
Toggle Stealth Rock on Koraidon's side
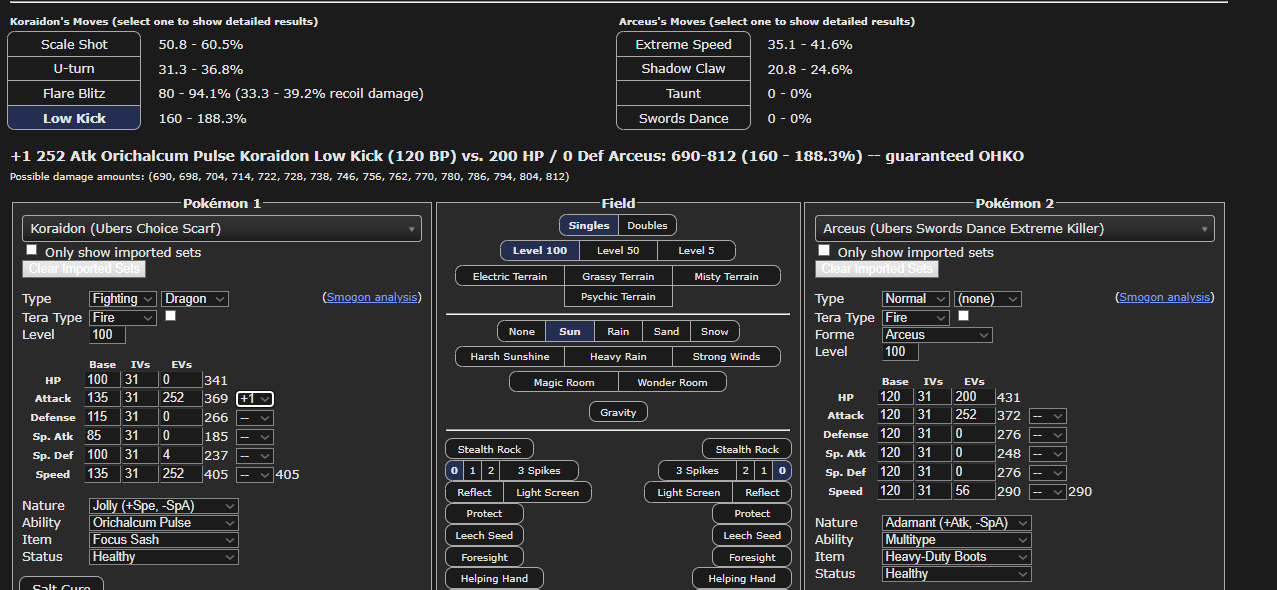pyautogui.click(x=490, y=449)
